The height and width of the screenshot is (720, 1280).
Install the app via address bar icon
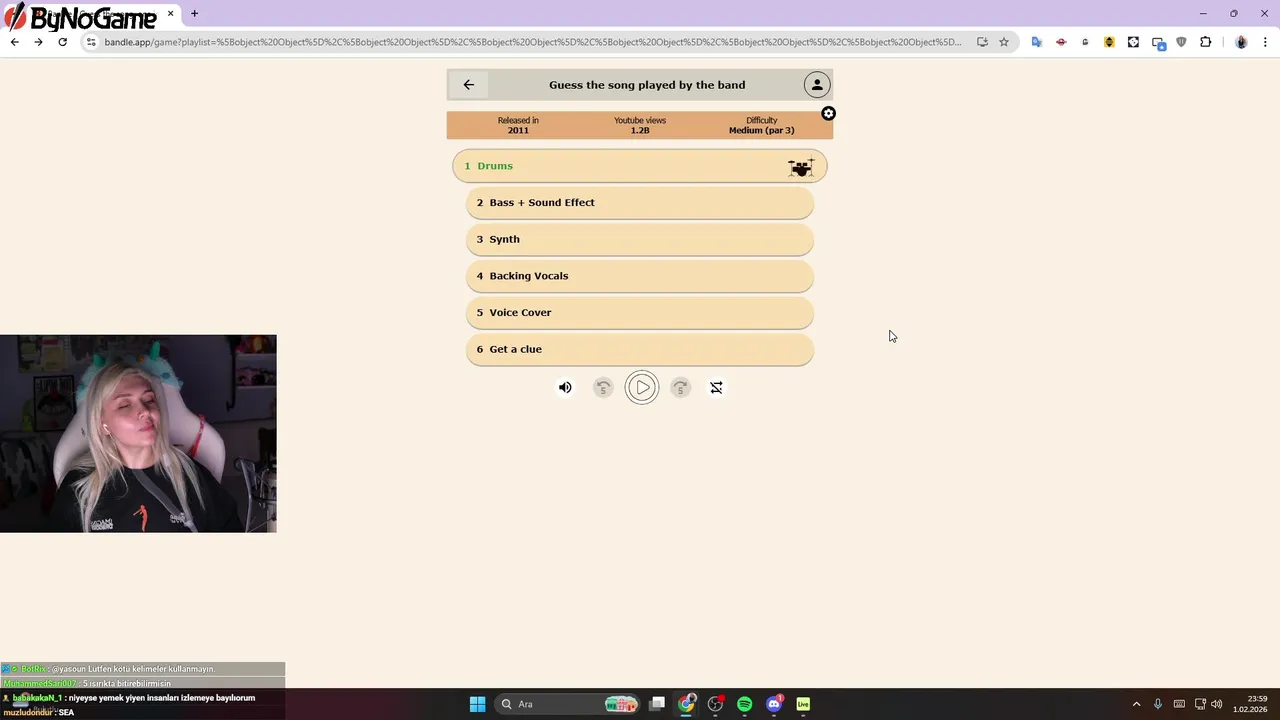tap(982, 42)
